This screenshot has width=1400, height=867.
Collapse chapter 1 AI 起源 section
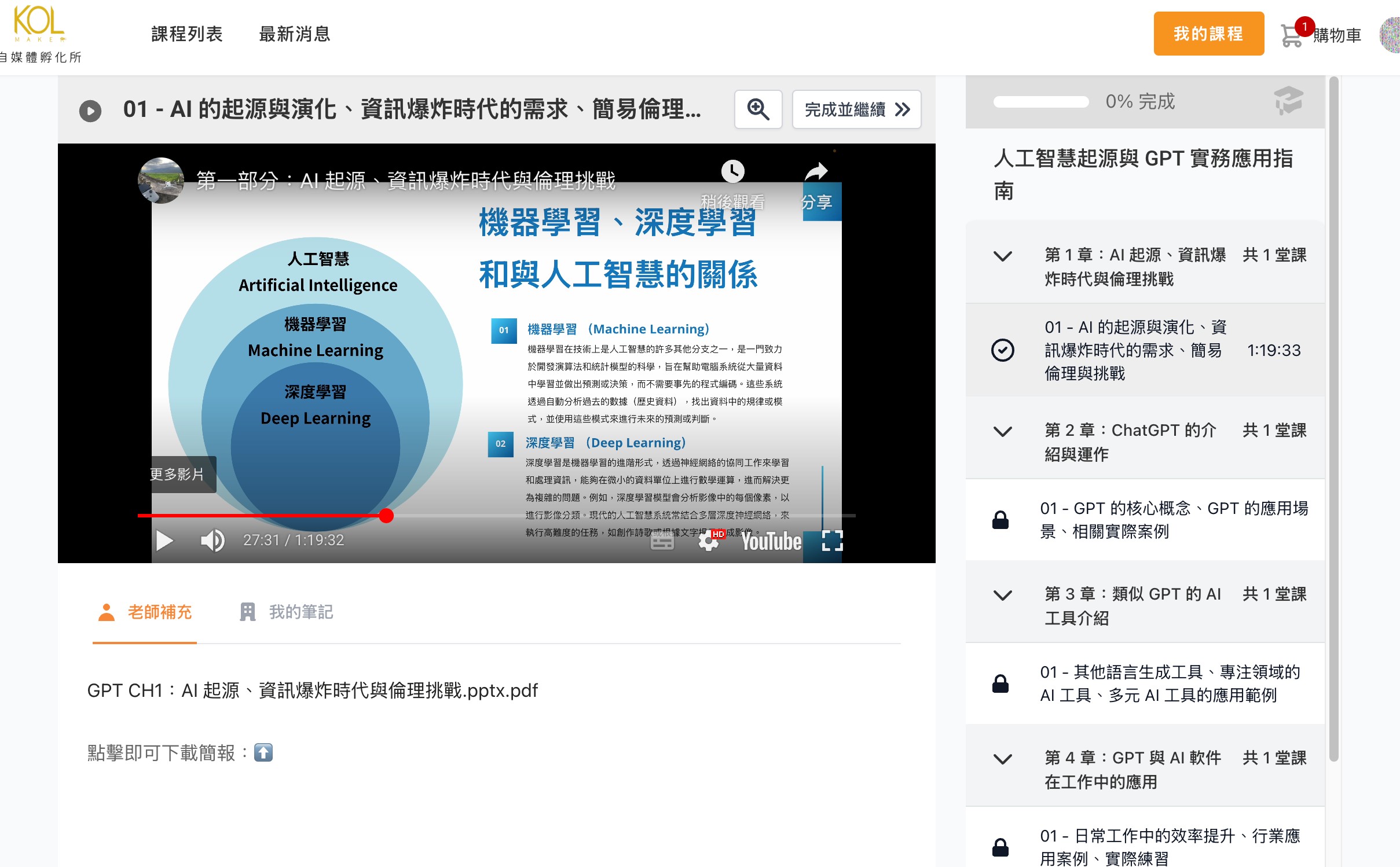click(x=1002, y=256)
